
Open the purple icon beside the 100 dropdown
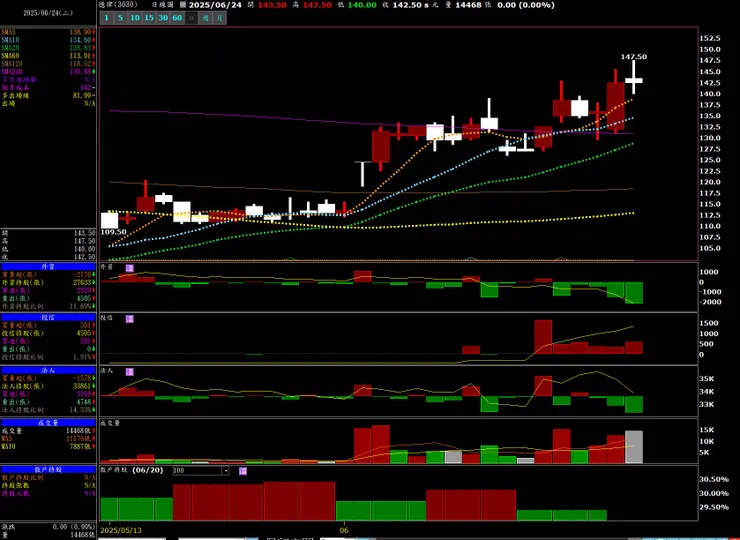tap(243, 471)
